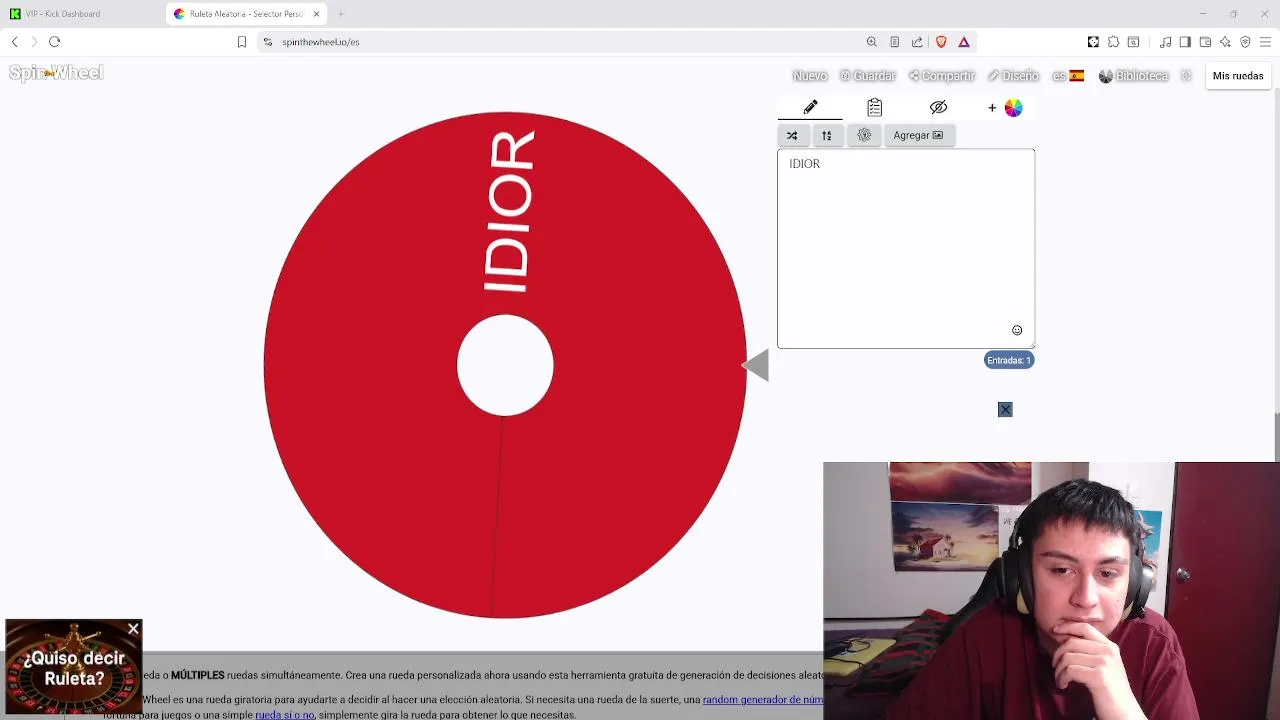This screenshot has height=720, width=1280.
Task: Open advanced entry settings gear
Action: click(x=864, y=135)
